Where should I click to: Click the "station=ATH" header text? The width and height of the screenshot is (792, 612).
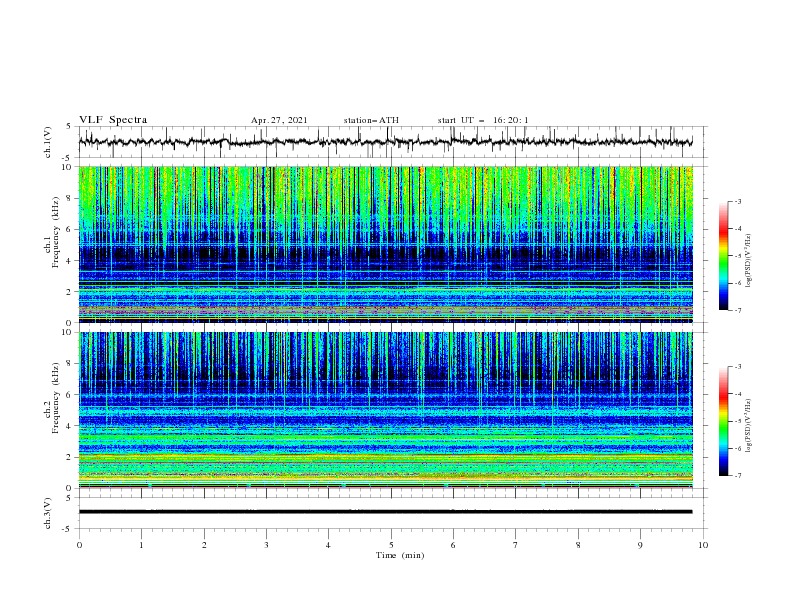[x=371, y=120]
